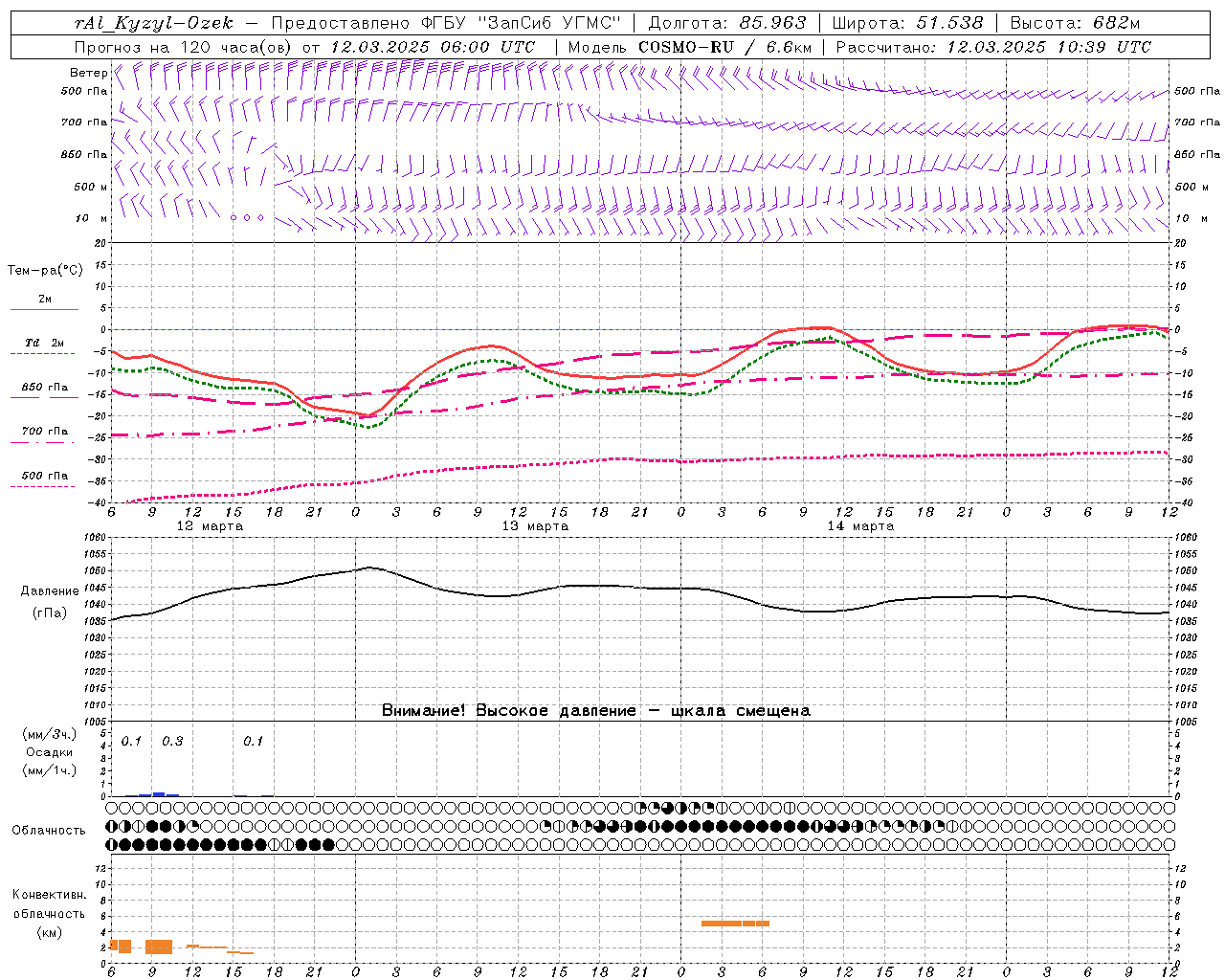This screenshot has height=980, width=1225.
Task: Click the Конвективн. облачность (км) label
Action: (49, 913)
